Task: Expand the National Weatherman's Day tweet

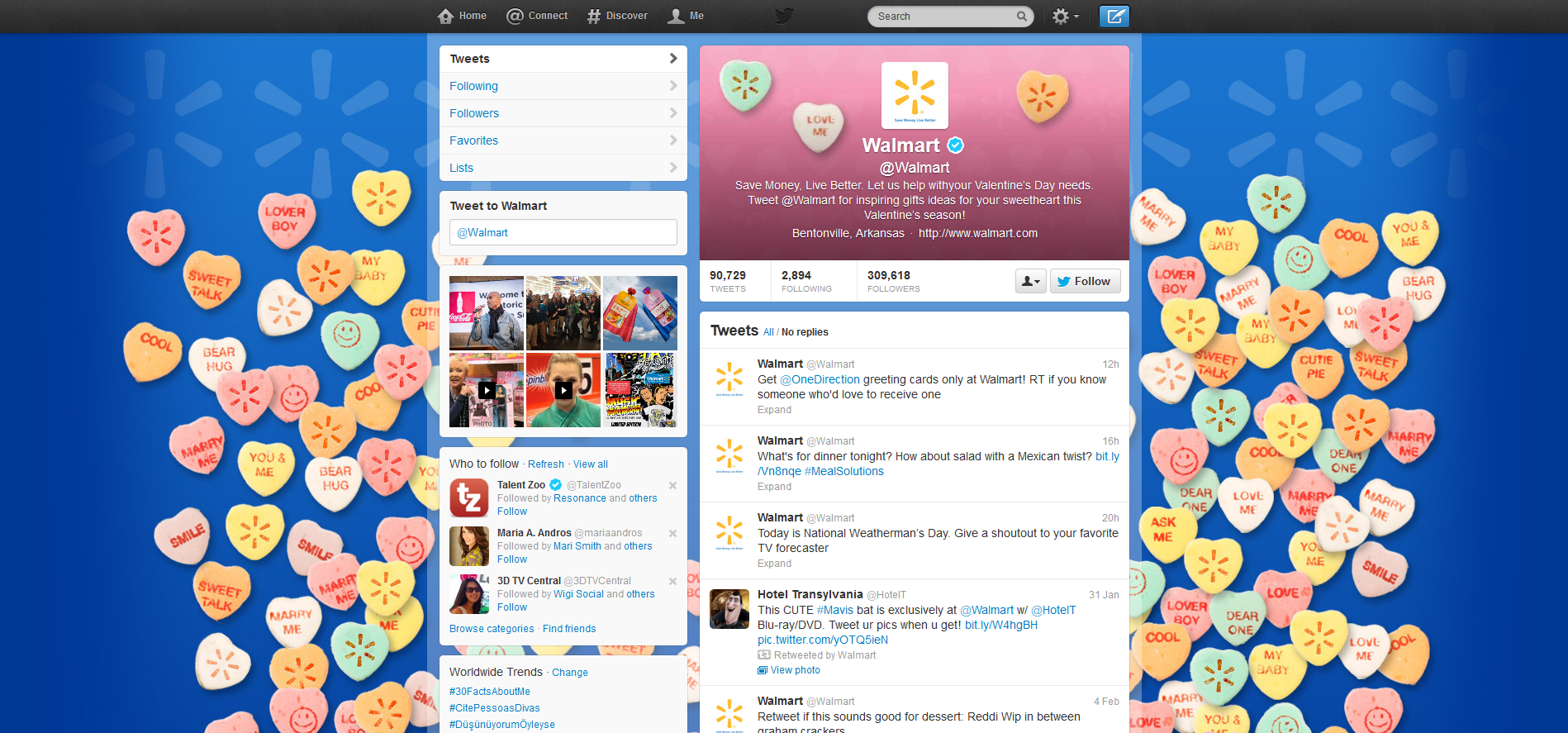Action: click(x=774, y=564)
